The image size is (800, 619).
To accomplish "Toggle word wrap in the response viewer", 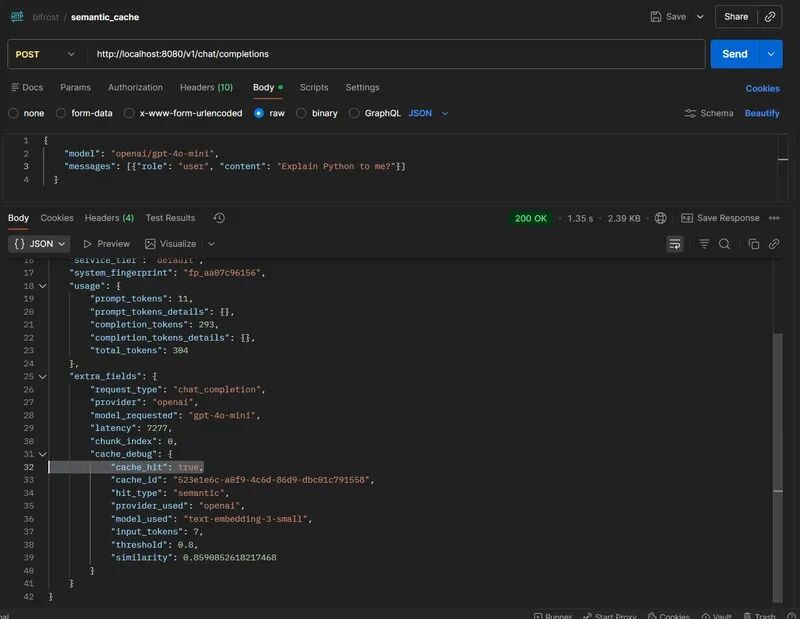I will [x=675, y=244].
